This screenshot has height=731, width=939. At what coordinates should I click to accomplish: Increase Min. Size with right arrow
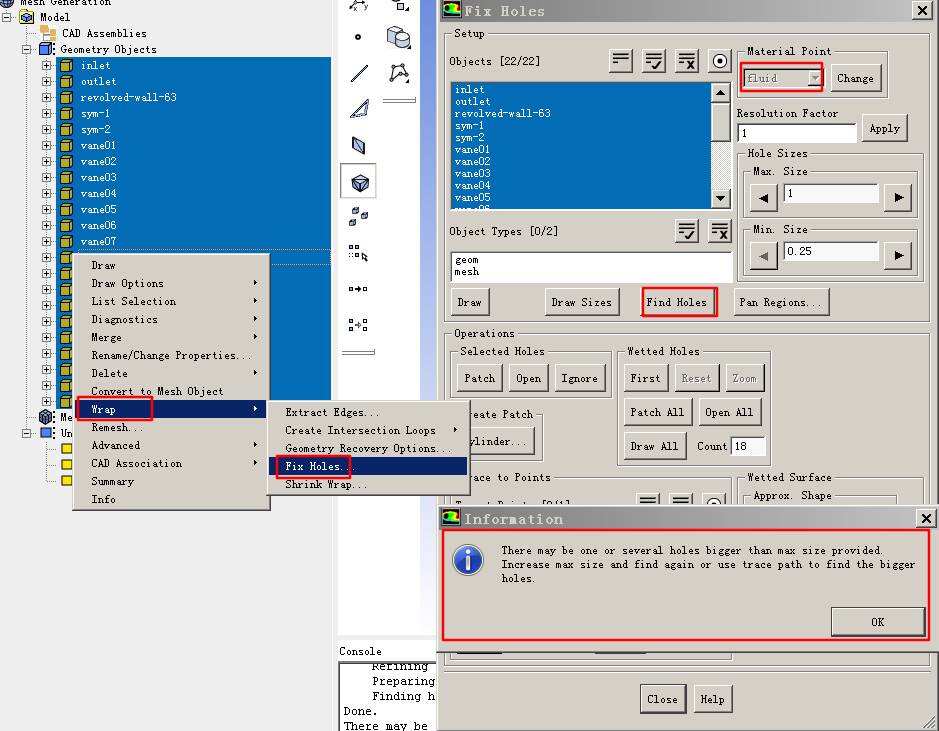tap(898, 256)
